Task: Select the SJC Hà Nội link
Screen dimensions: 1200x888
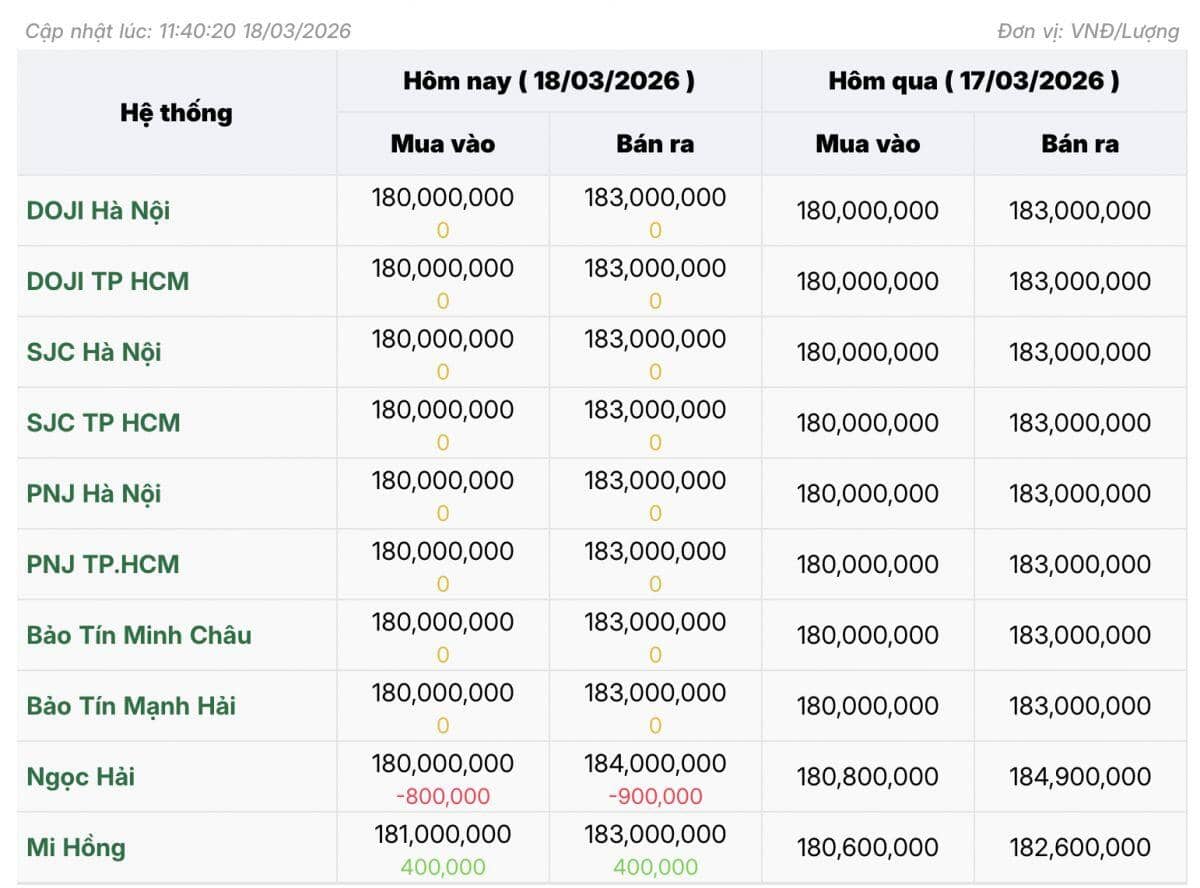Action: point(94,352)
